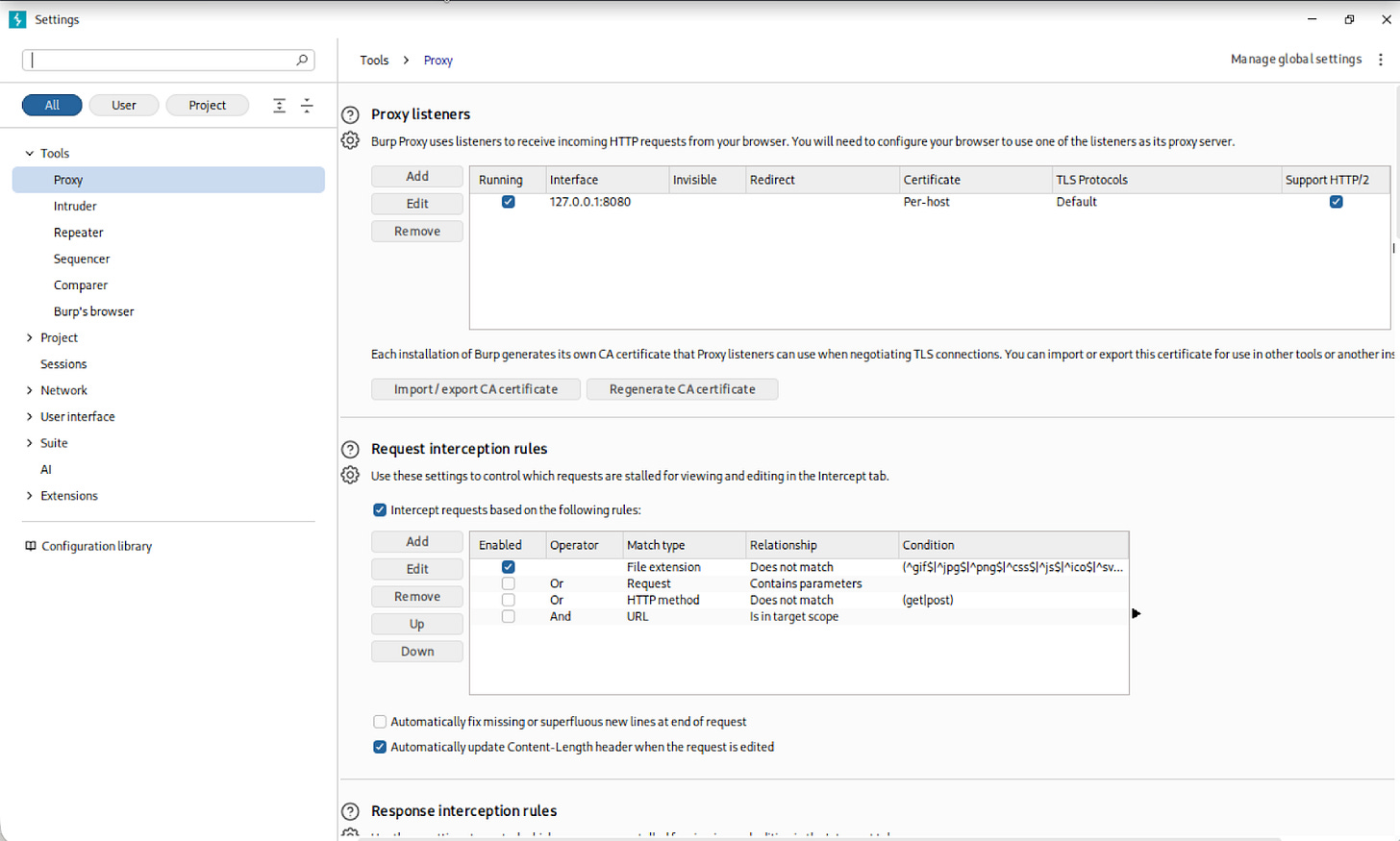Click the Condition column header in rules table
Screen dimensions: 1400x841
pyautogui.click(x=1012, y=545)
